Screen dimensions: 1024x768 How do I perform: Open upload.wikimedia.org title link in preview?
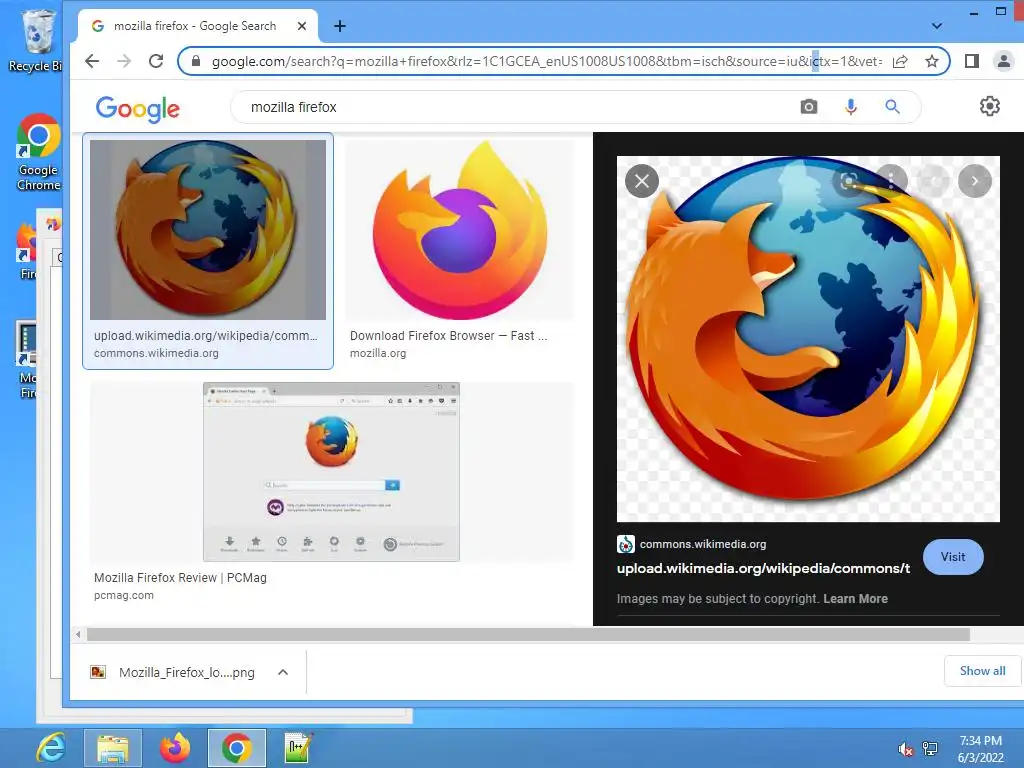tap(763, 568)
